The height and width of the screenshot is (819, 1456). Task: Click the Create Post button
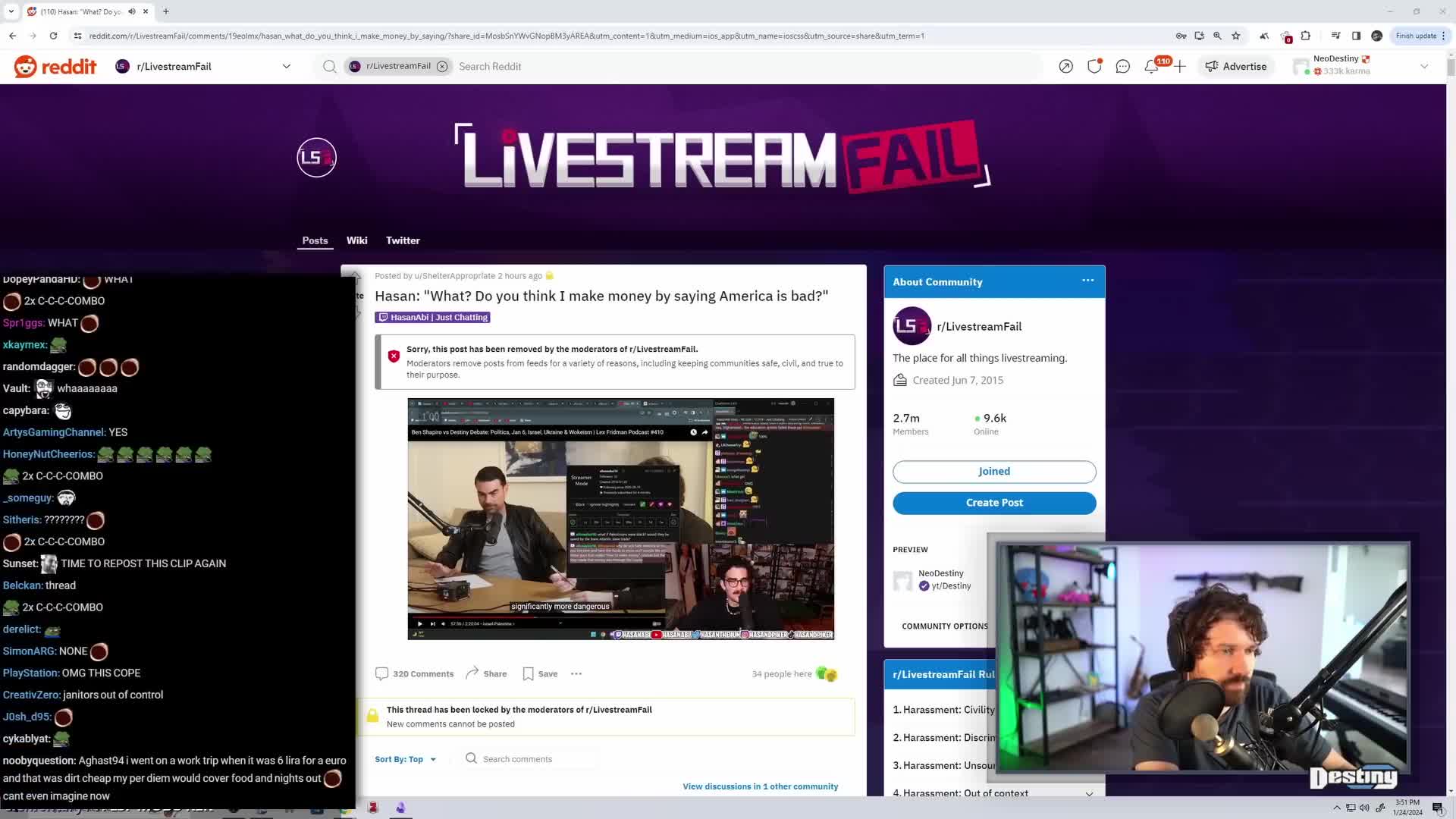coord(994,503)
